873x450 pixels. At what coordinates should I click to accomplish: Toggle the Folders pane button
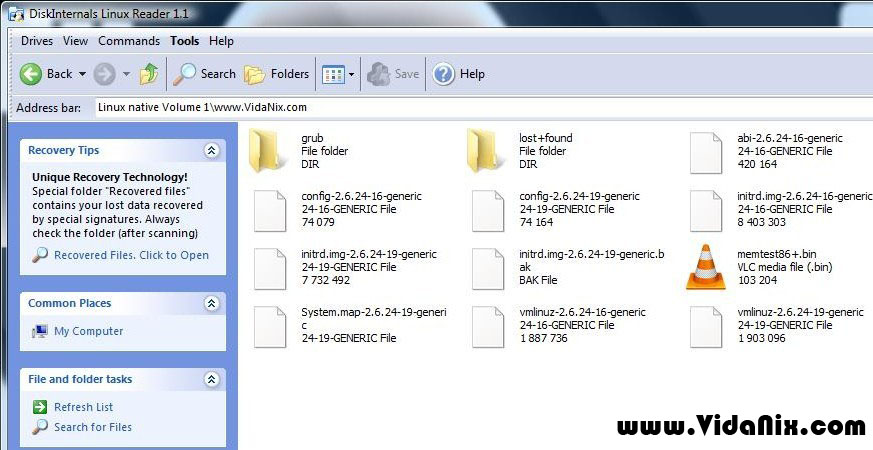pos(277,74)
